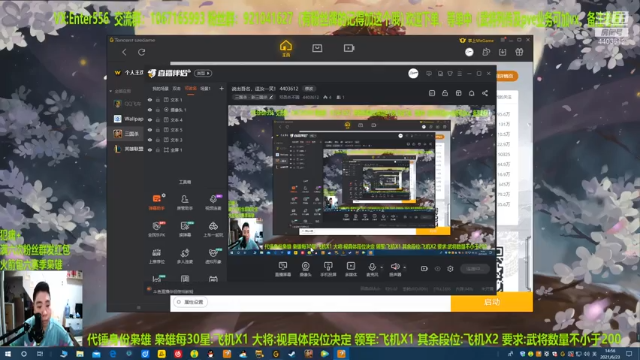Toggle visibility of layer 文本 5
640x360 pixels.
(x=150, y=130)
